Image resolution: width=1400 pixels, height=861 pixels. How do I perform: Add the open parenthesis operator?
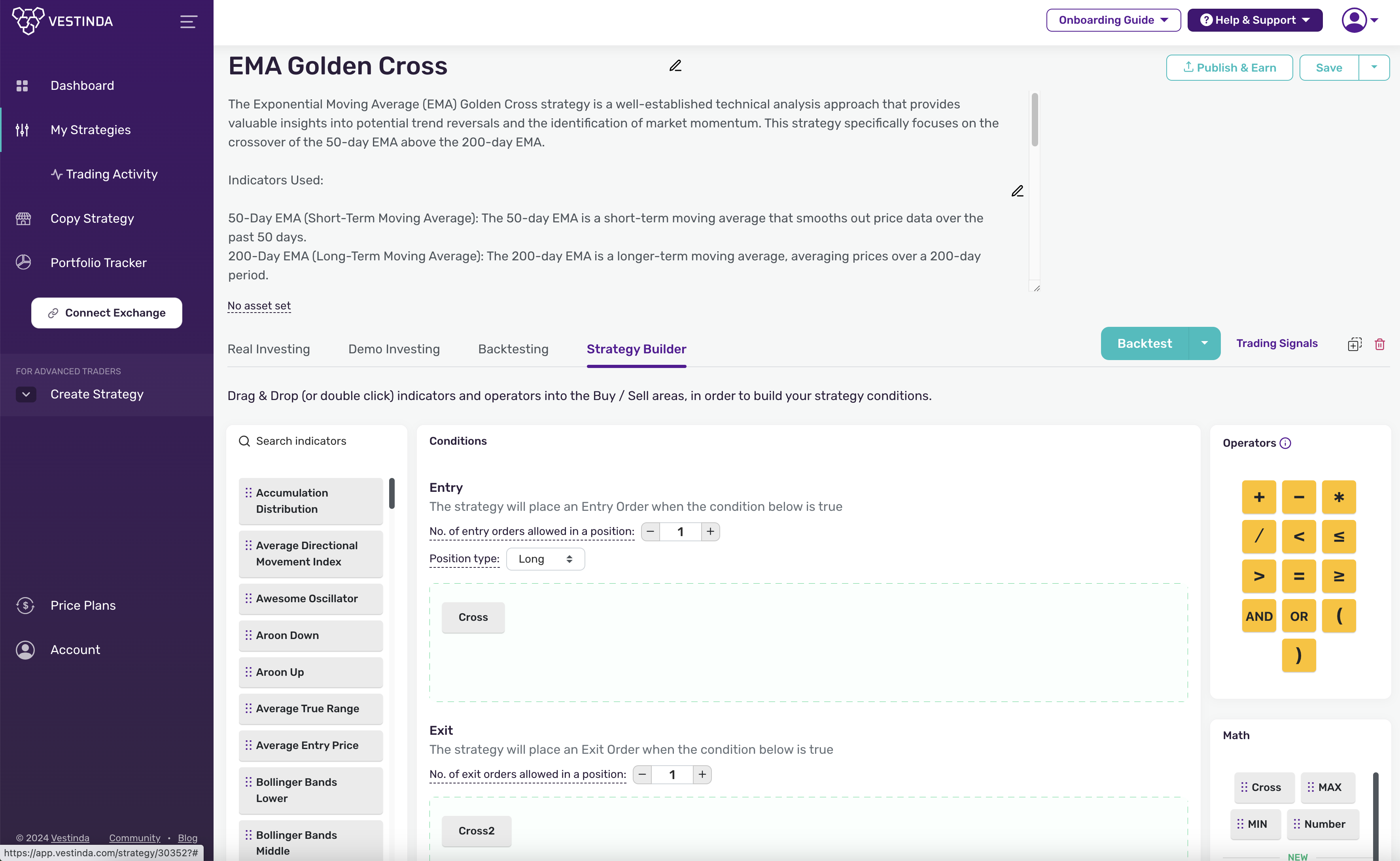pyautogui.click(x=1339, y=616)
